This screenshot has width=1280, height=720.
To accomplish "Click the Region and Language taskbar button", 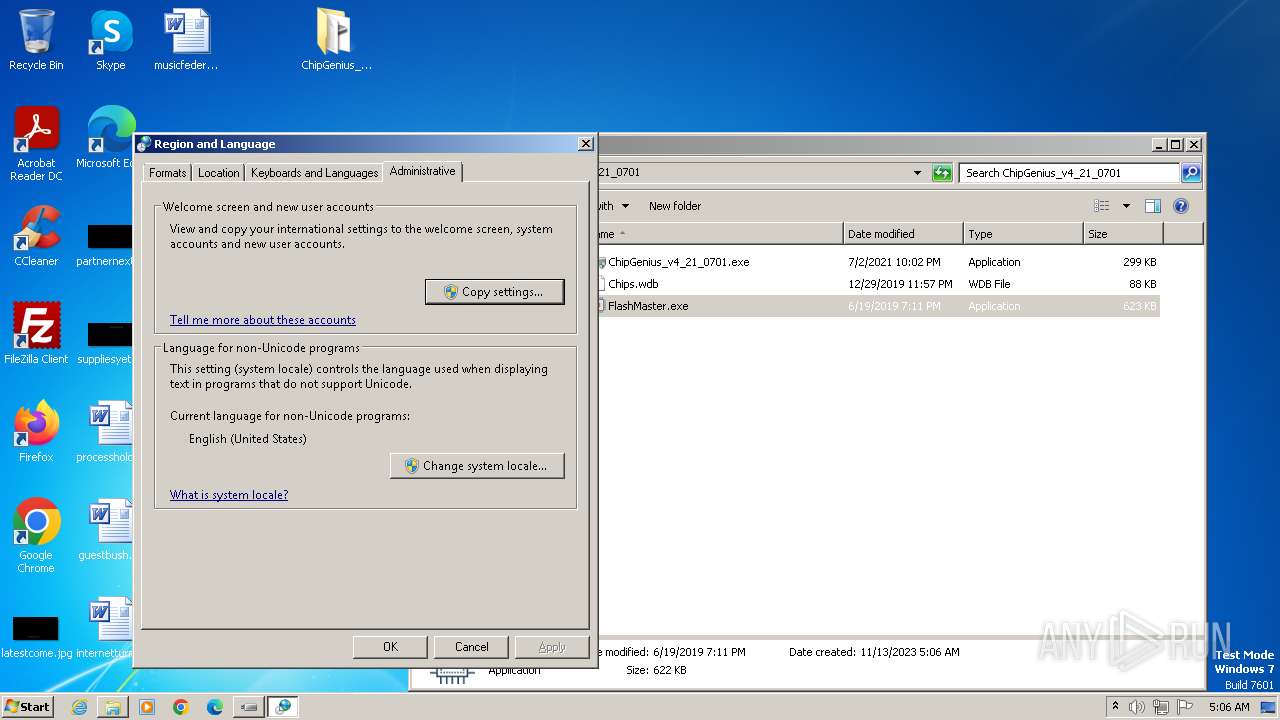I will (x=283, y=707).
